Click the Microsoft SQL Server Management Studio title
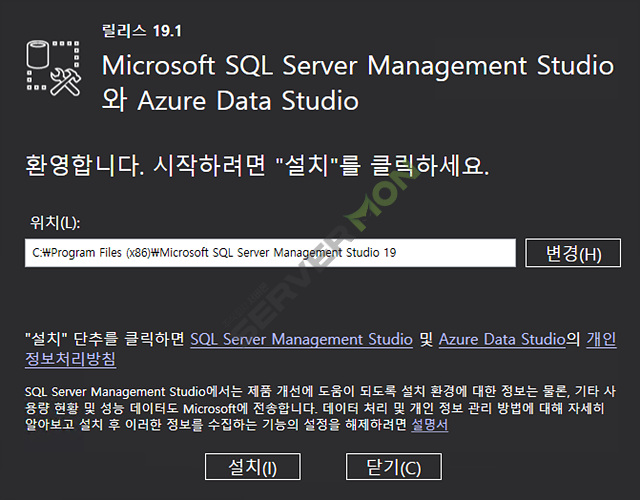Image resolution: width=640 pixels, height=500 pixels. click(358, 83)
